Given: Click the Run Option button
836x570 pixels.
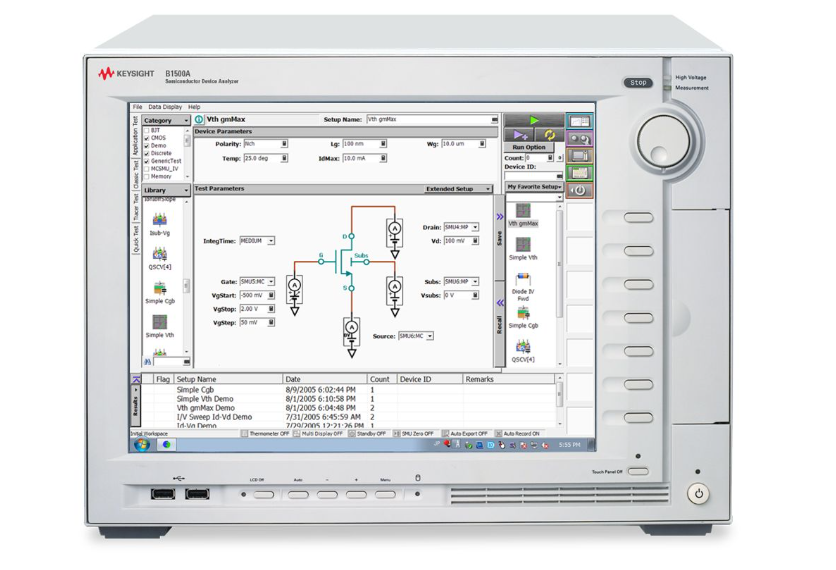Looking at the screenshot, I should [529, 147].
